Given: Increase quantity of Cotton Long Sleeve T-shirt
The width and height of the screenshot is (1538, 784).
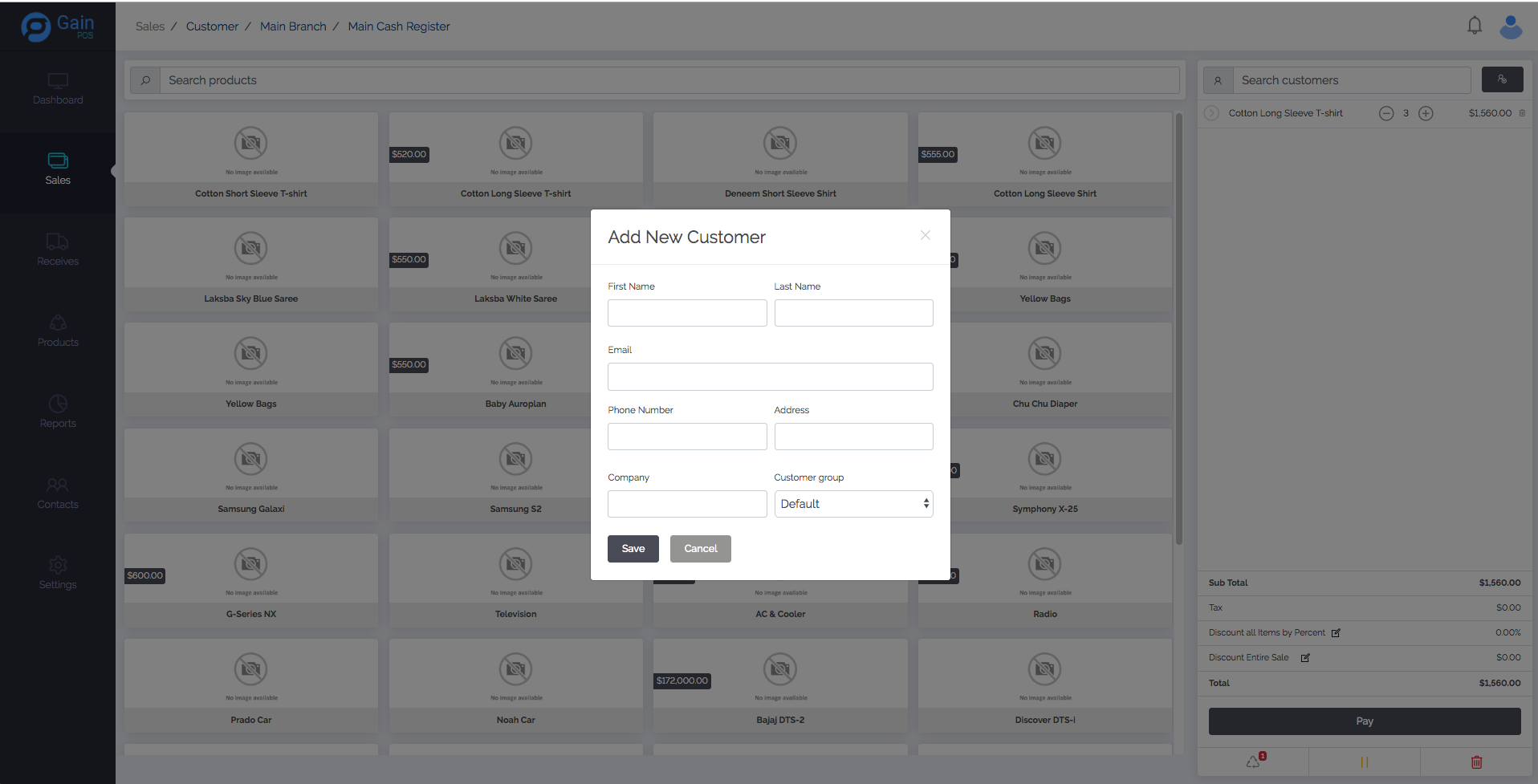Looking at the screenshot, I should [x=1425, y=113].
